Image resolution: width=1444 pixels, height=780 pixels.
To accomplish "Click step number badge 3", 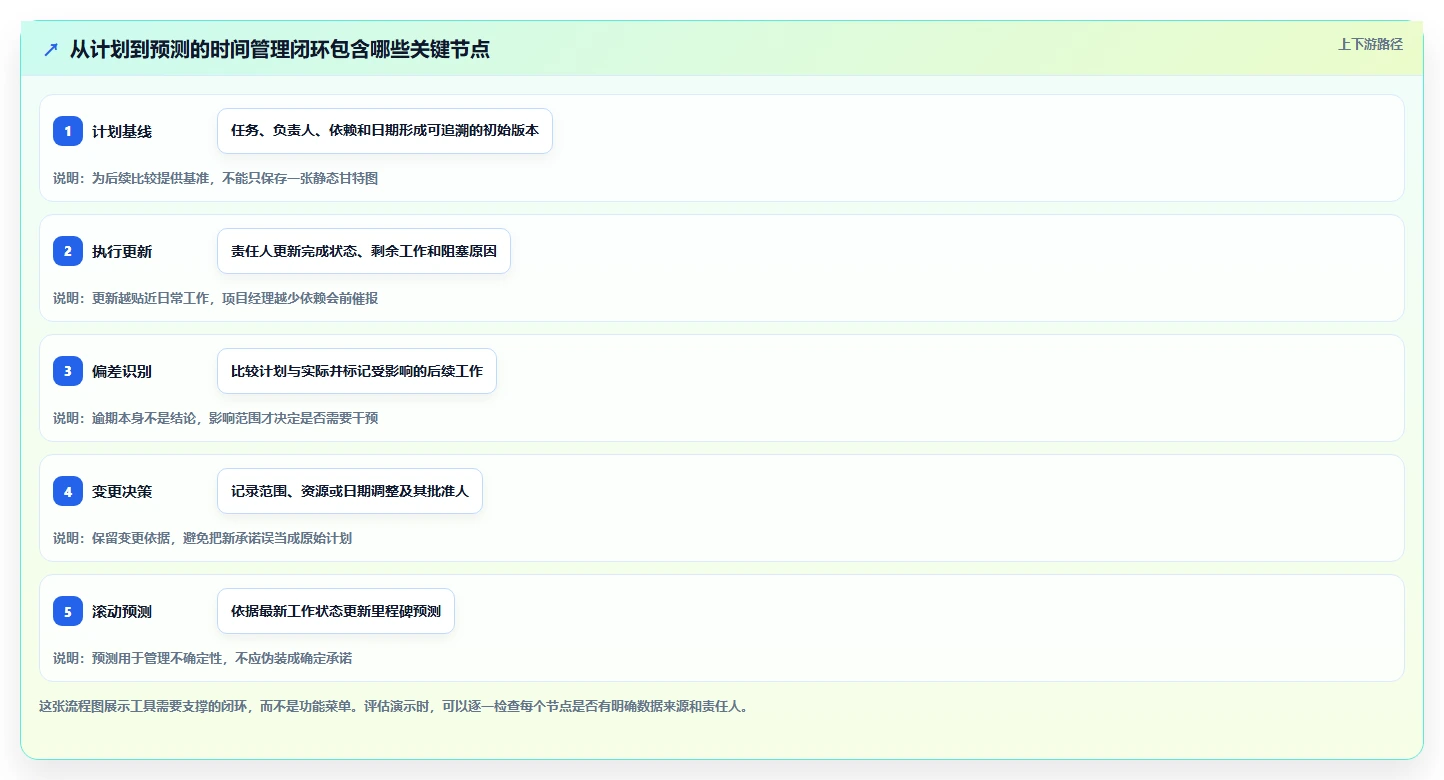I will coord(68,371).
